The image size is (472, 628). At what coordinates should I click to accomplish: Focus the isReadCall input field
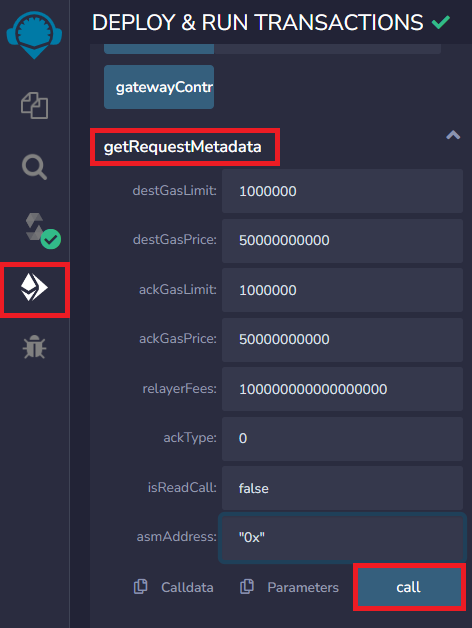[343, 488]
